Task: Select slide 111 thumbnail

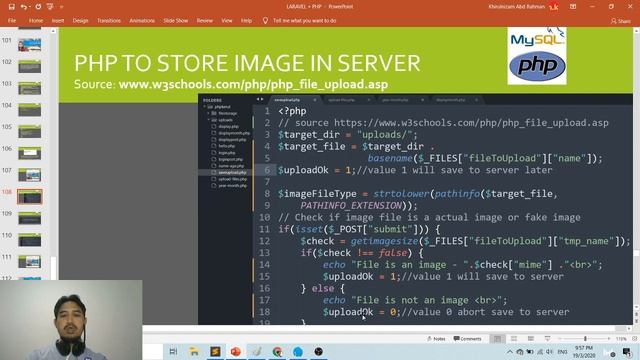Action: click(29, 262)
